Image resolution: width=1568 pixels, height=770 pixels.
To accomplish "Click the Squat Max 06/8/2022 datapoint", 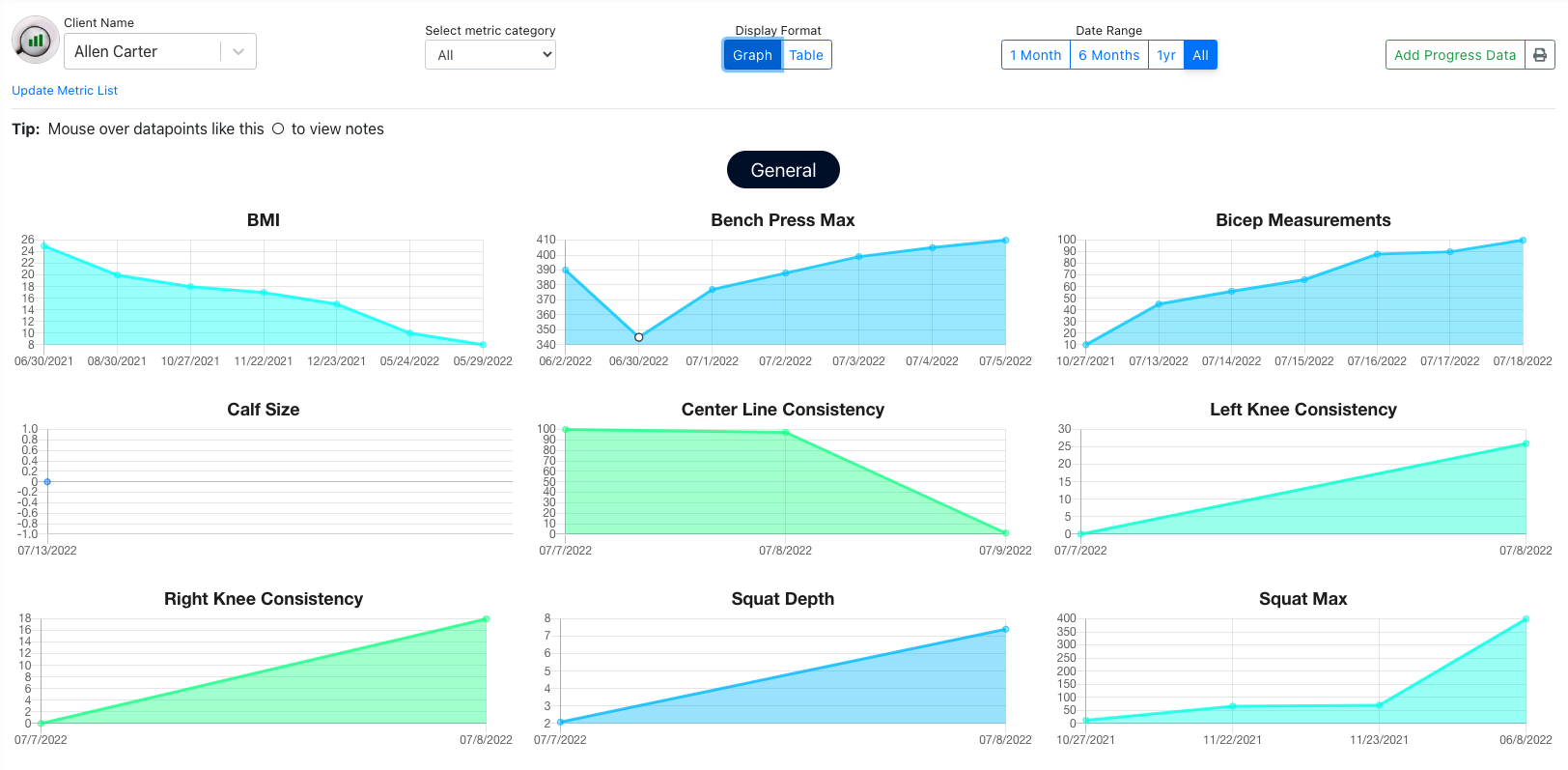I will pyautogui.click(x=1526, y=619).
